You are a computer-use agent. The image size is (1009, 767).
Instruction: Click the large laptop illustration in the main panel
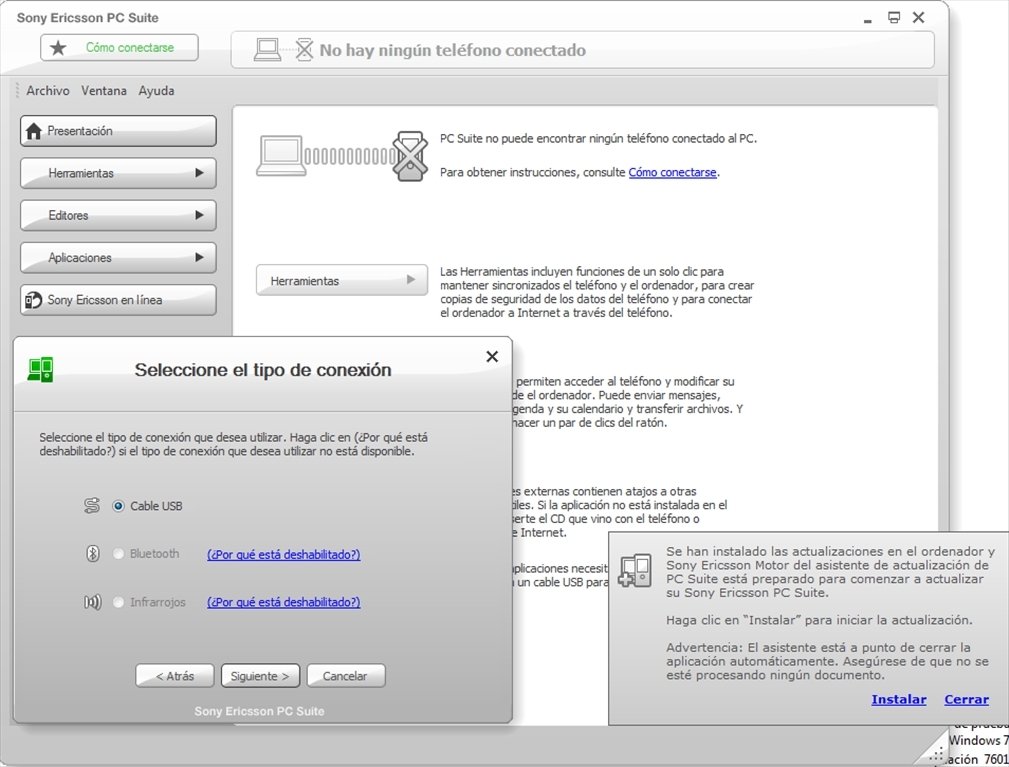coord(281,155)
